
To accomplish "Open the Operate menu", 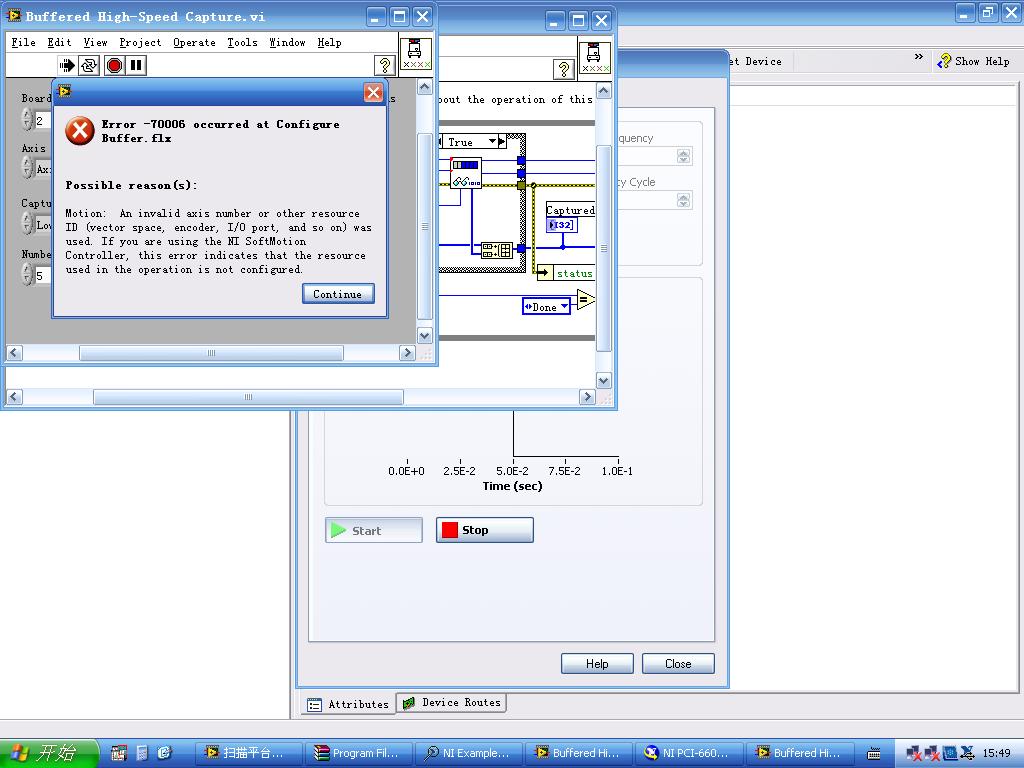I will click(194, 42).
